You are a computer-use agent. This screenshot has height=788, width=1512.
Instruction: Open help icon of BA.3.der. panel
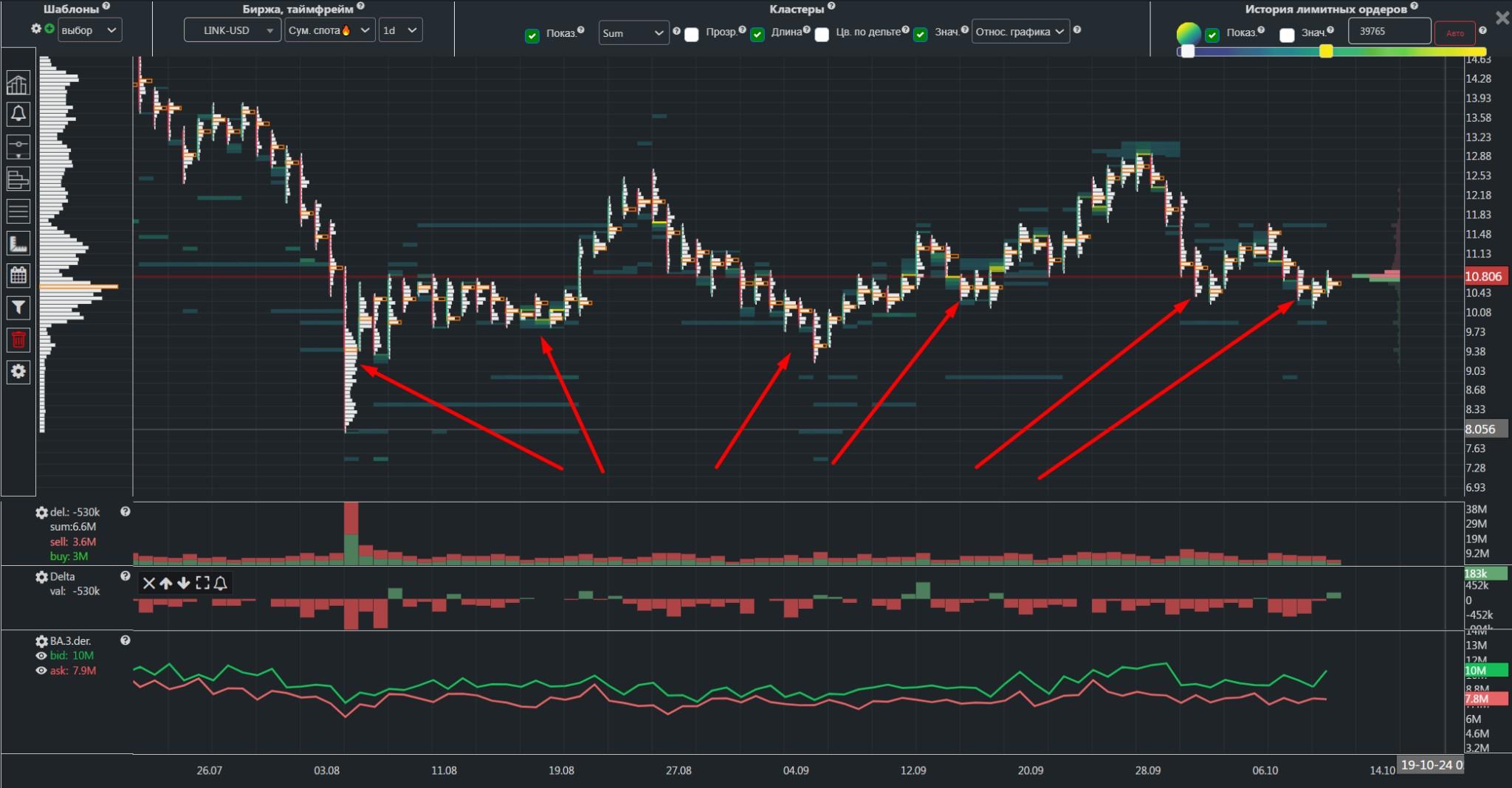tap(126, 640)
